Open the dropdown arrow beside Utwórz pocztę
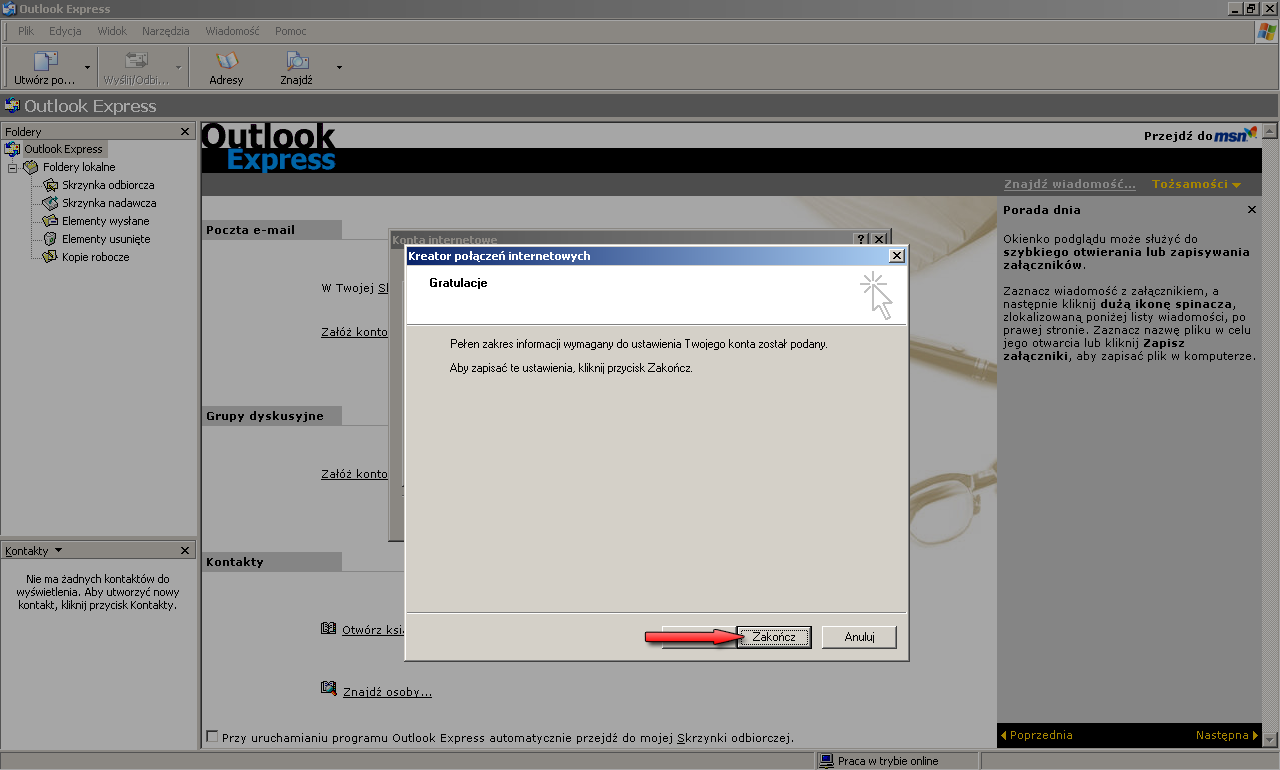 tap(88, 67)
